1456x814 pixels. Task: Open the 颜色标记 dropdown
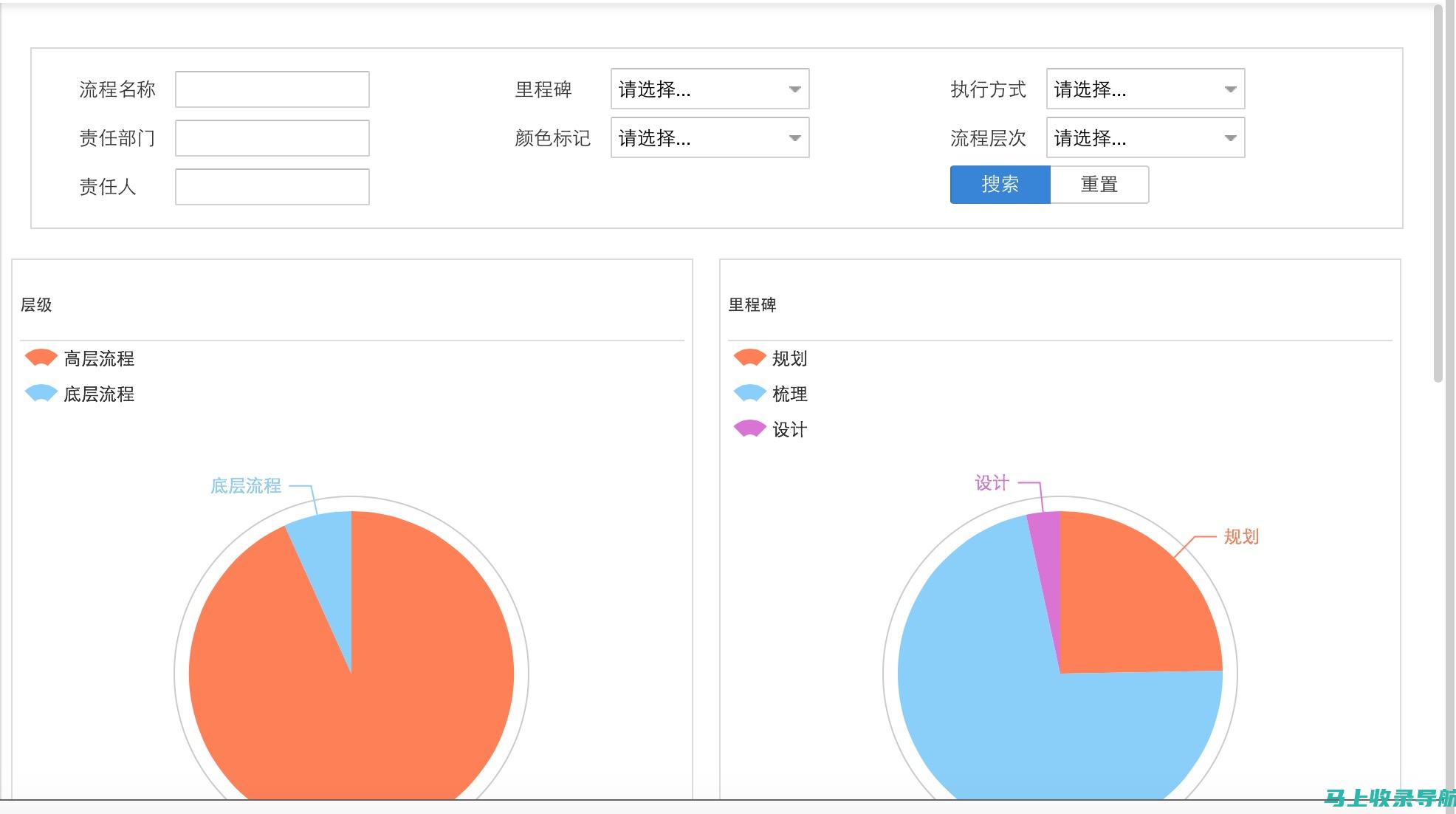[710, 137]
